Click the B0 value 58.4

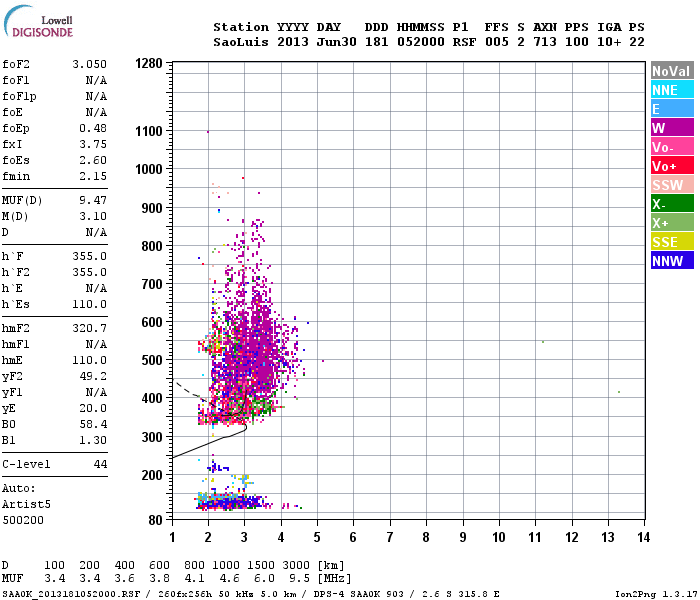(93, 424)
